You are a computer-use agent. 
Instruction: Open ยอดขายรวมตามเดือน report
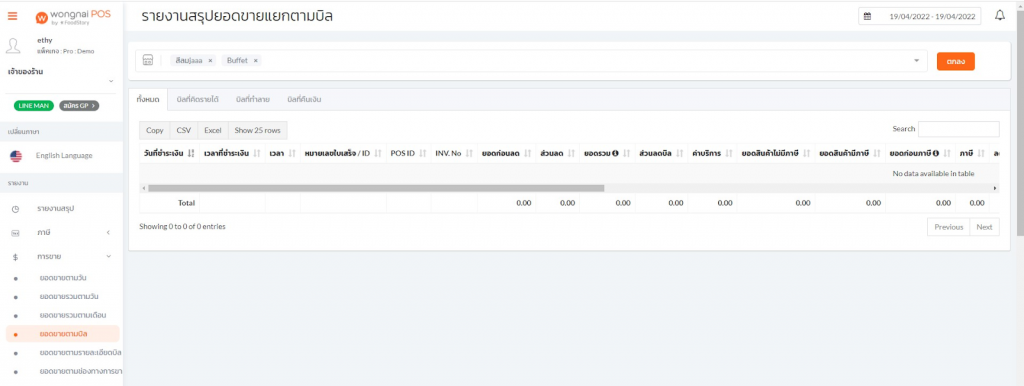point(72,315)
